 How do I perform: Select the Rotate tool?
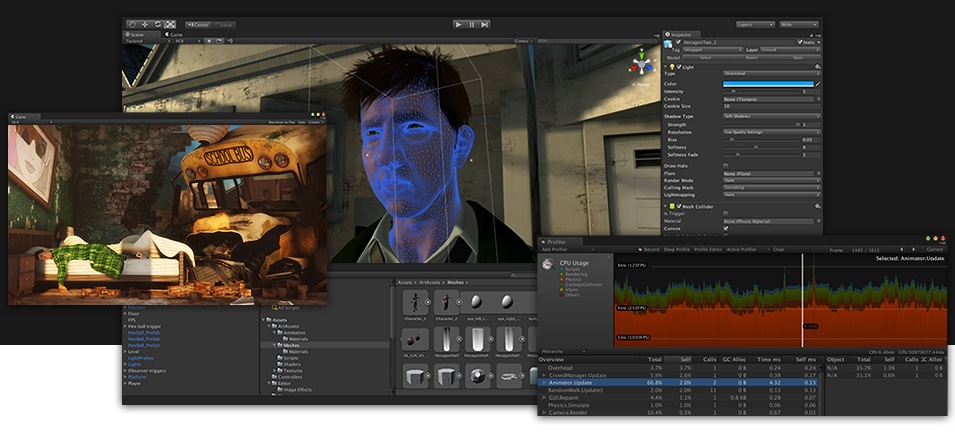tap(158, 23)
